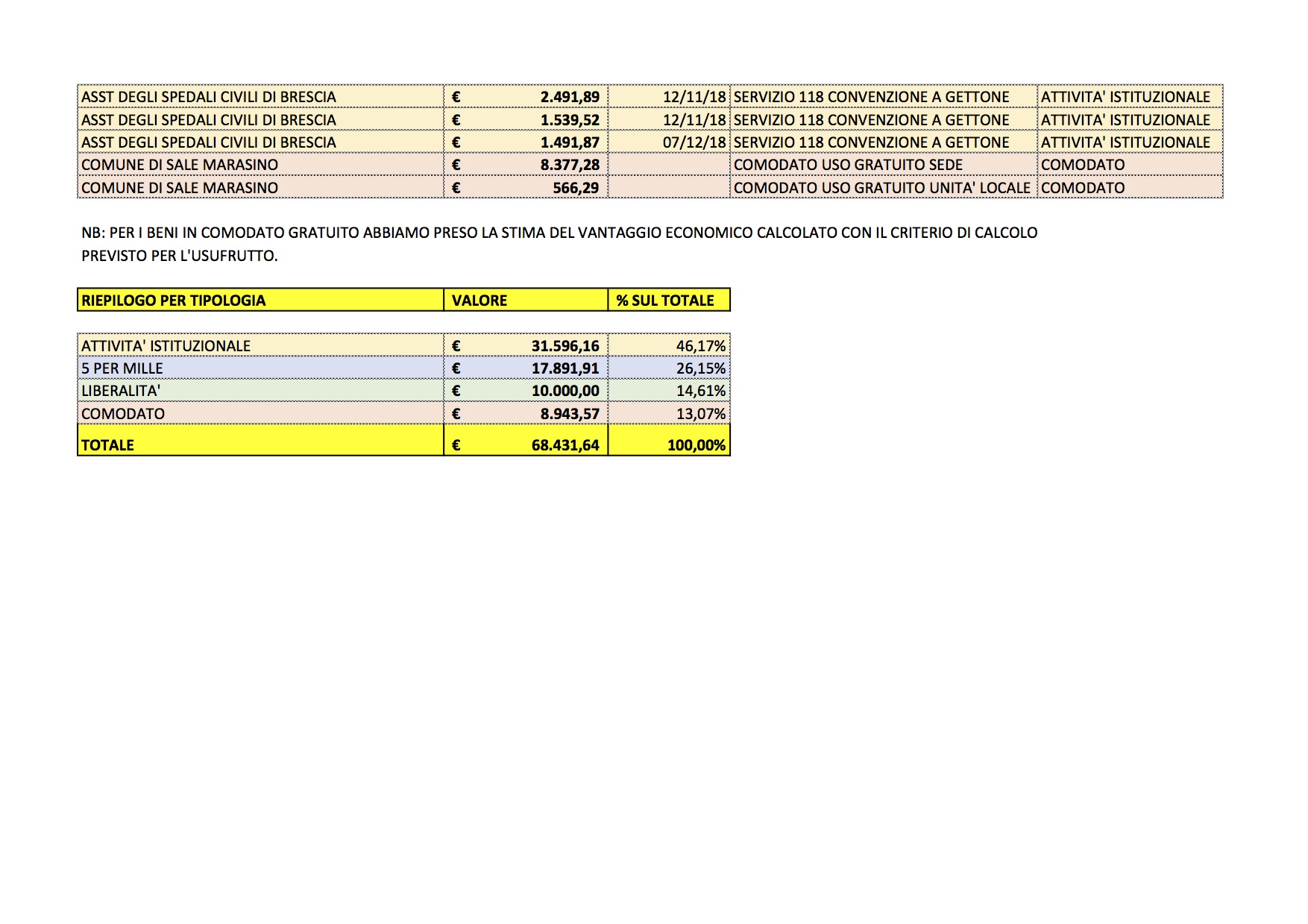1308x924 pixels.
Task: Click the 2.491,89 amount cell
Action: pyautogui.click(x=569, y=97)
